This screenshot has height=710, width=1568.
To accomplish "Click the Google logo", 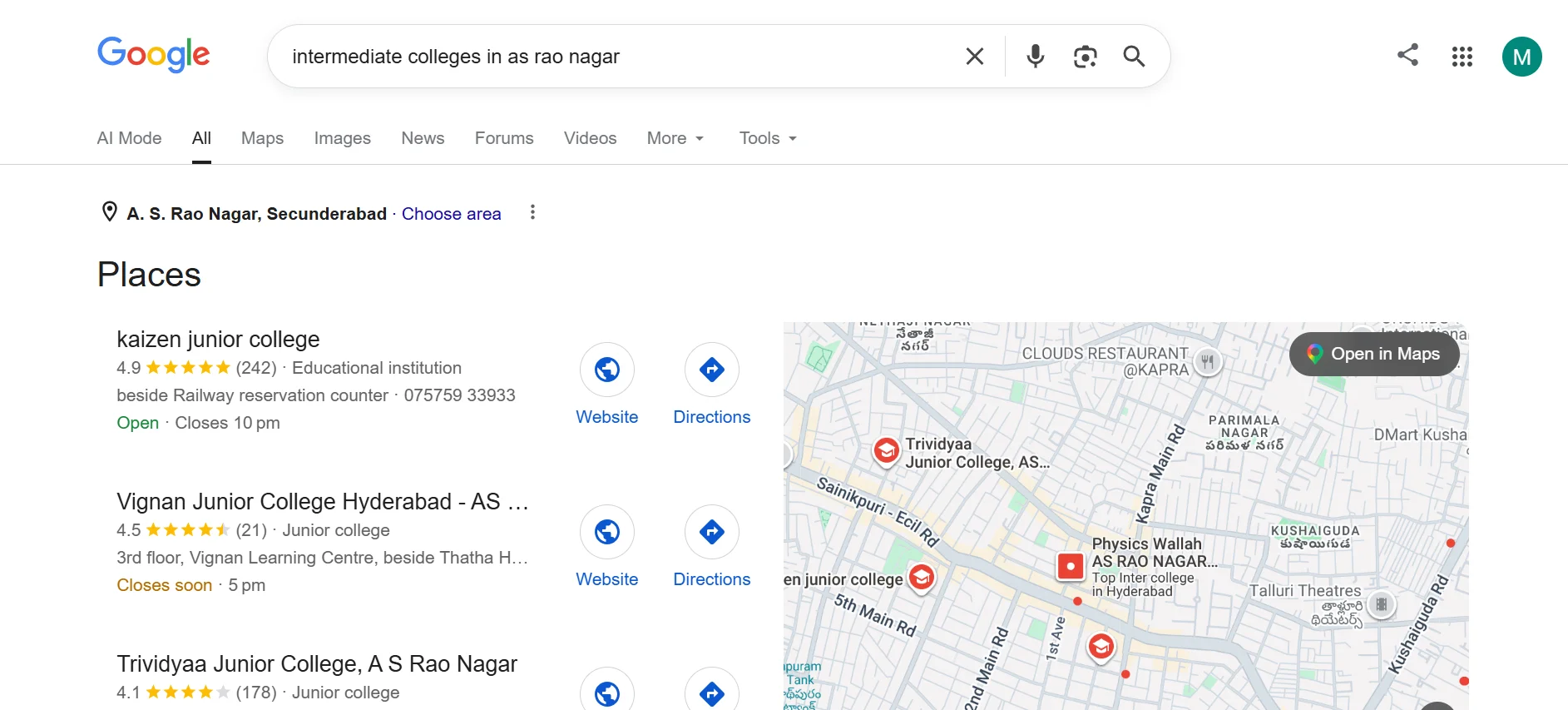I will point(154,55).
